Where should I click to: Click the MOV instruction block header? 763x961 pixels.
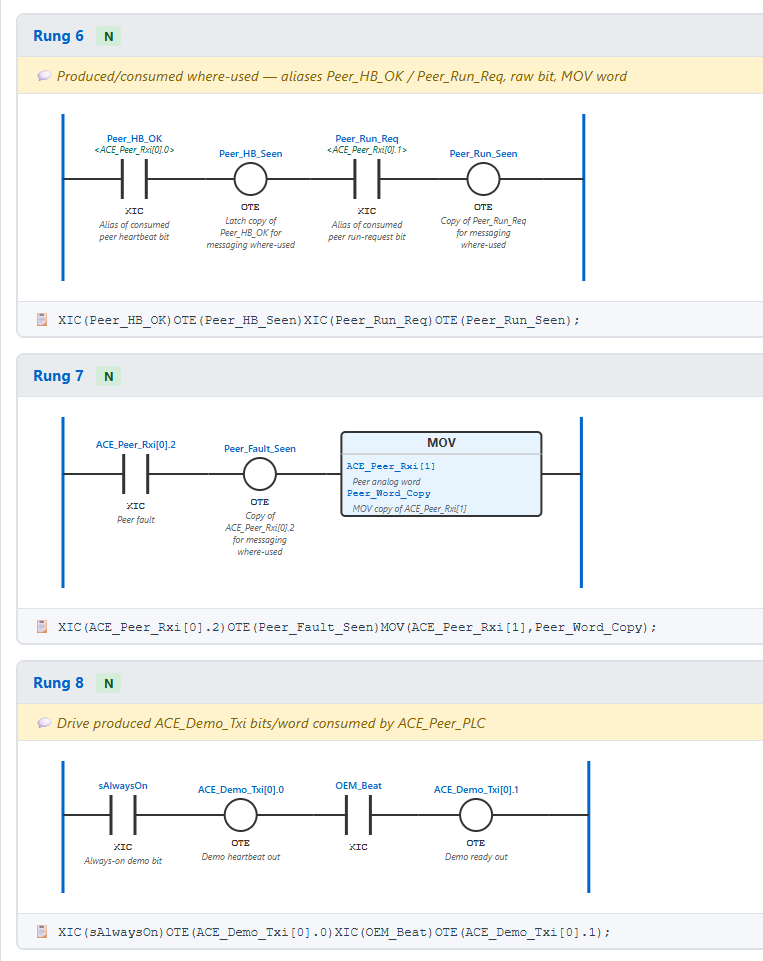441,443
